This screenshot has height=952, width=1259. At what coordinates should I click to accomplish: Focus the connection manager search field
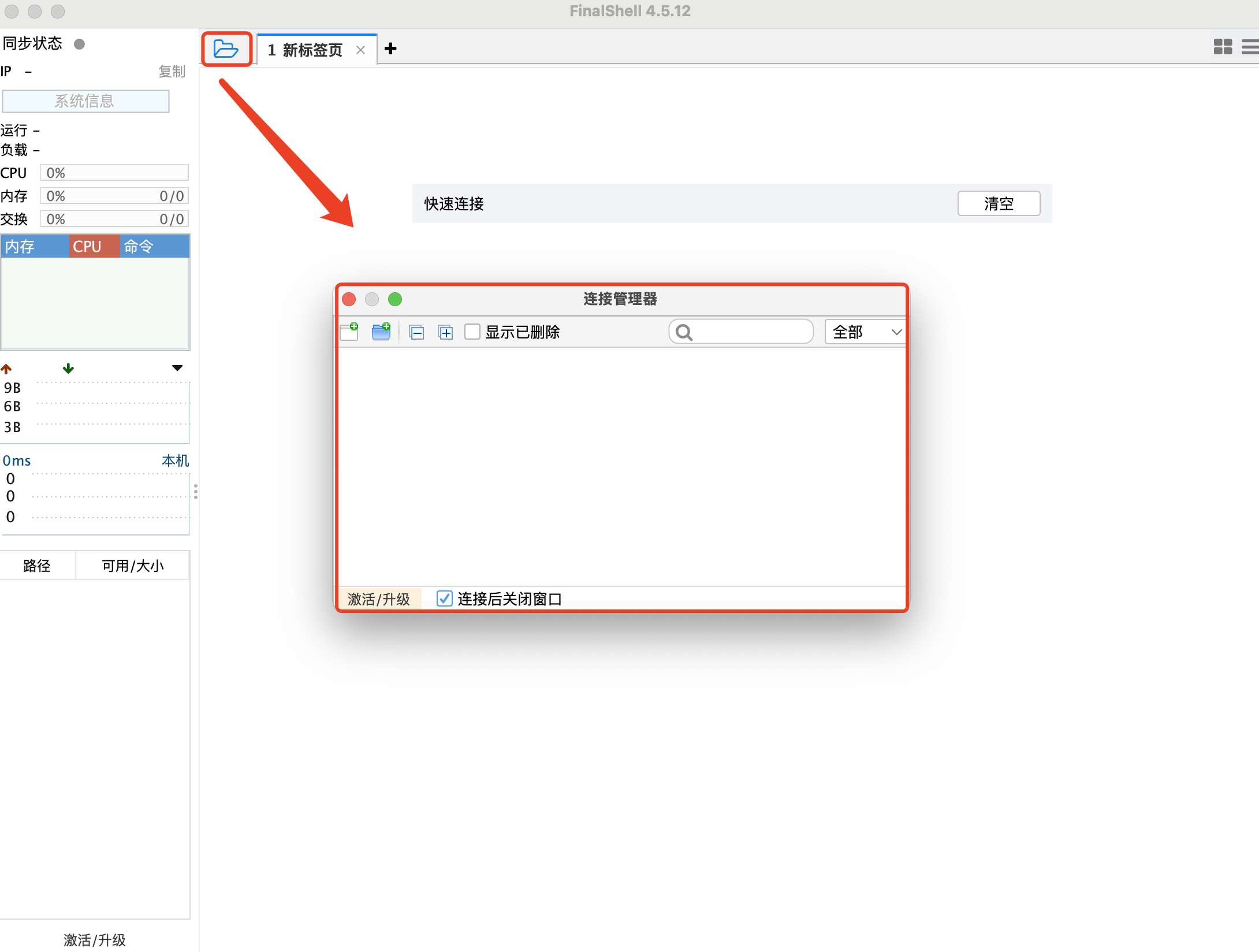click(748, 332)
